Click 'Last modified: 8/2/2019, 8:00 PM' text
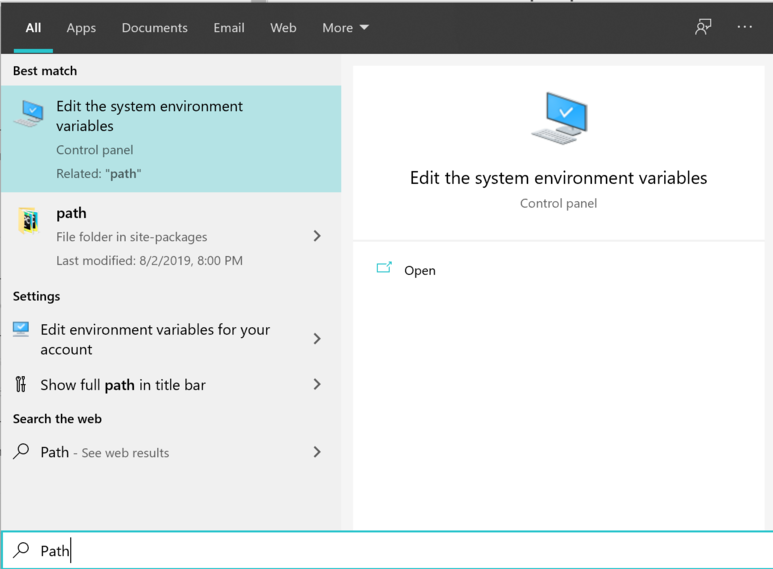The image size is (773, 569). point(149,260)
